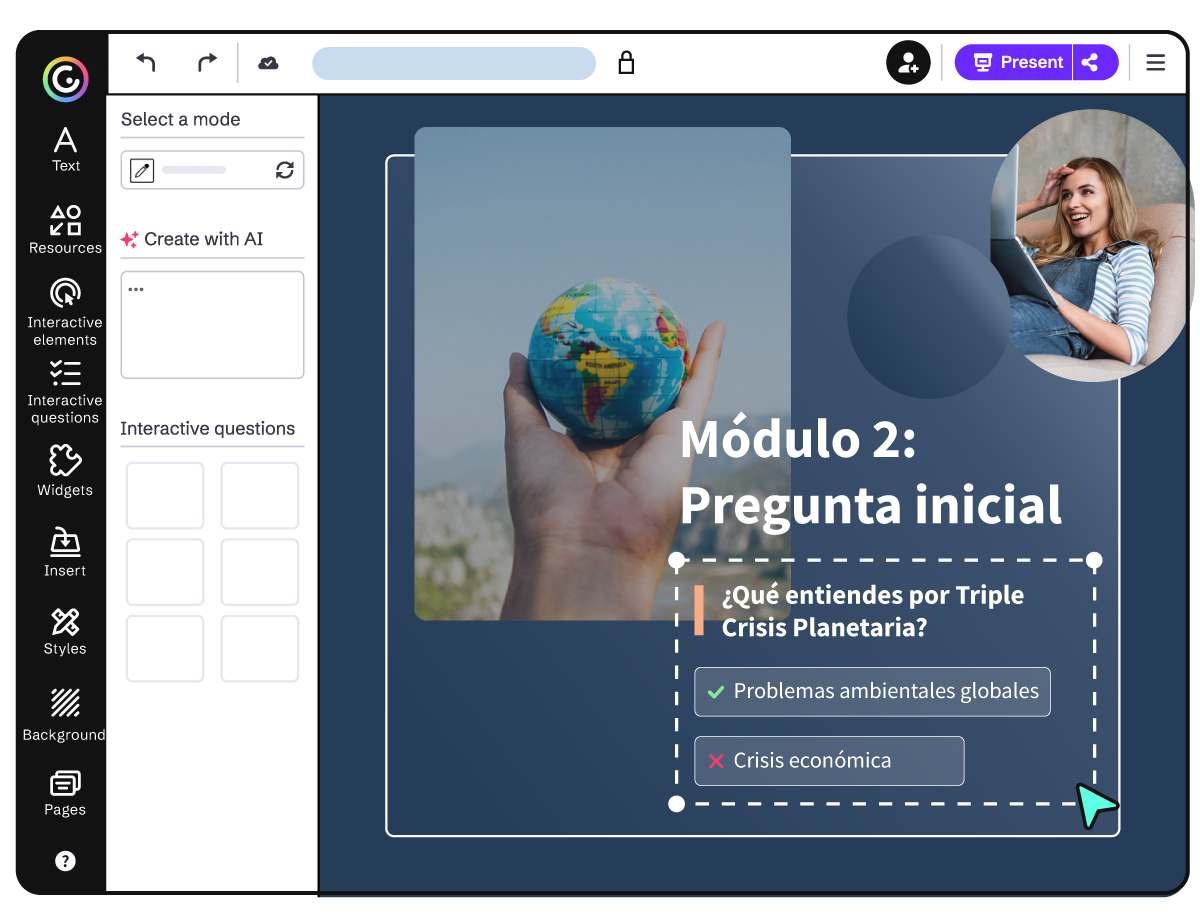1200x920 pixels.
Task: Open sharing options via share icon
Action: pyautogui.click(x=1091, y=62)
